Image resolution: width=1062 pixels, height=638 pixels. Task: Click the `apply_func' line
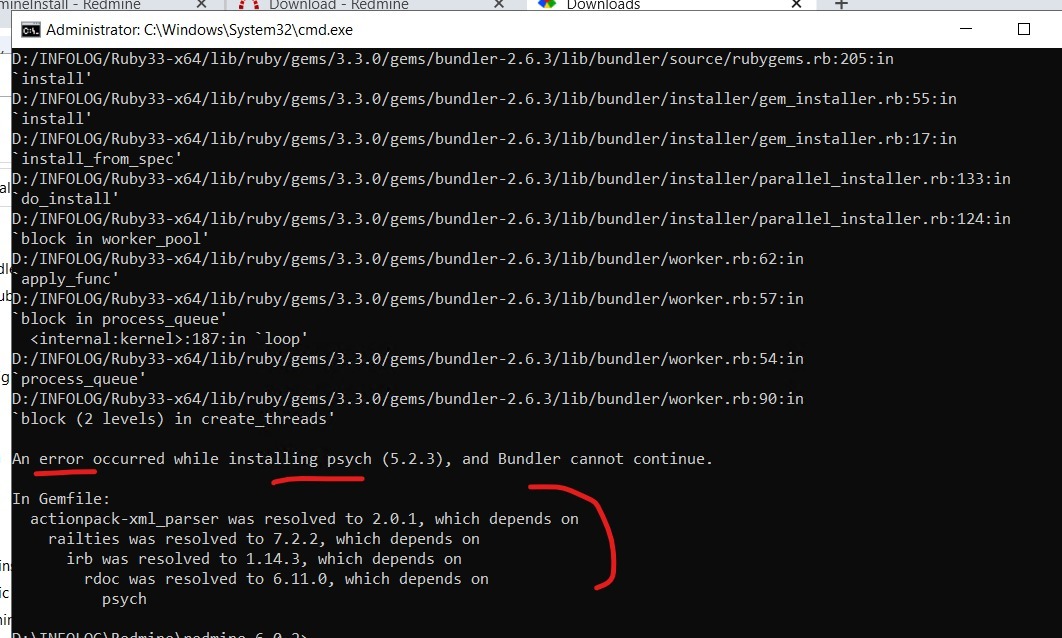click(66, 278)
